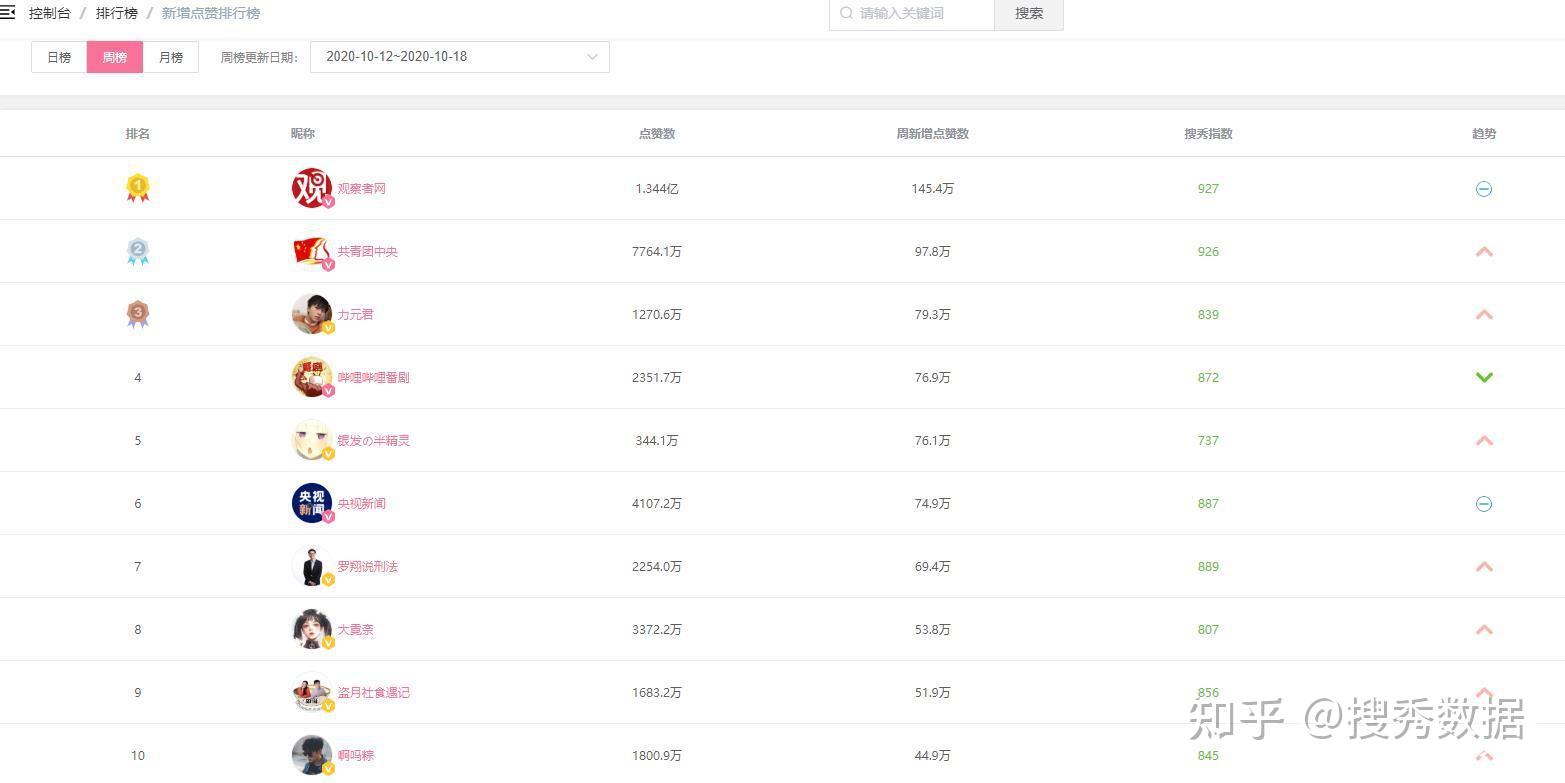This screenshot has height=783, width=1565.
Task: Click the flat trend icon for 观察者网
Action: click(x=1484, y=188)
